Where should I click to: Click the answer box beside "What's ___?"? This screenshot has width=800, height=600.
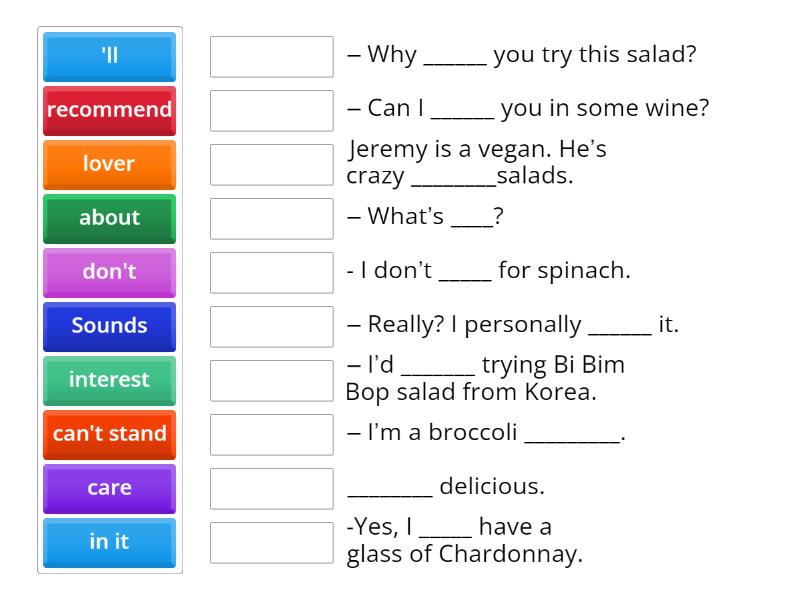tap(271, 219)
